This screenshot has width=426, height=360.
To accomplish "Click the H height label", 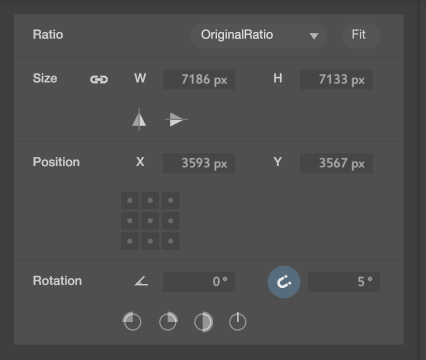I will point(278,78).
